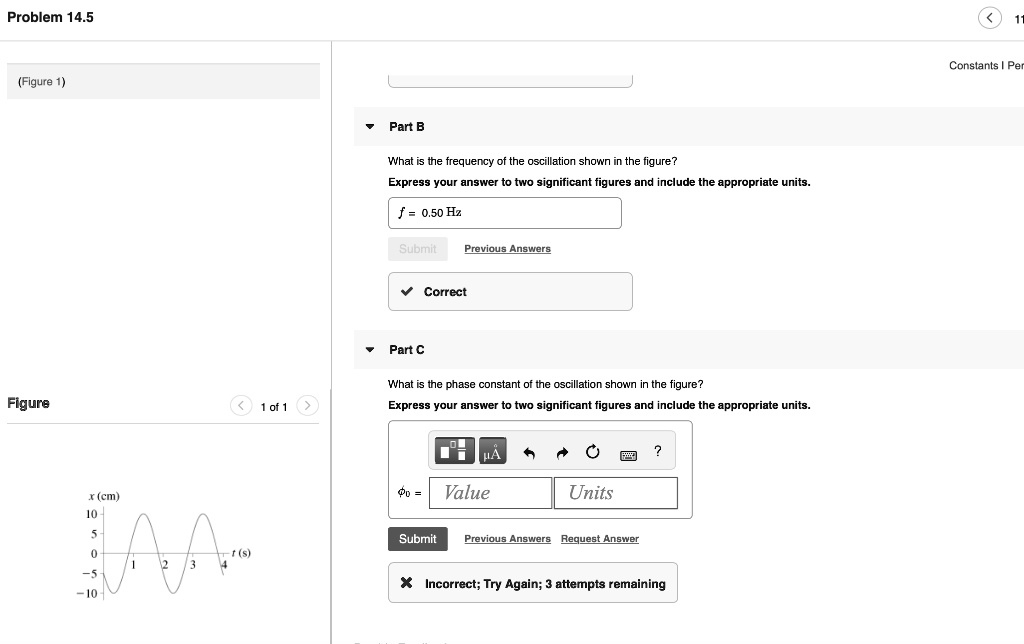This screenshot has width=1024, height=644.
Task: Reset the answer with the circular arrow icon
Action: point(592,450)
